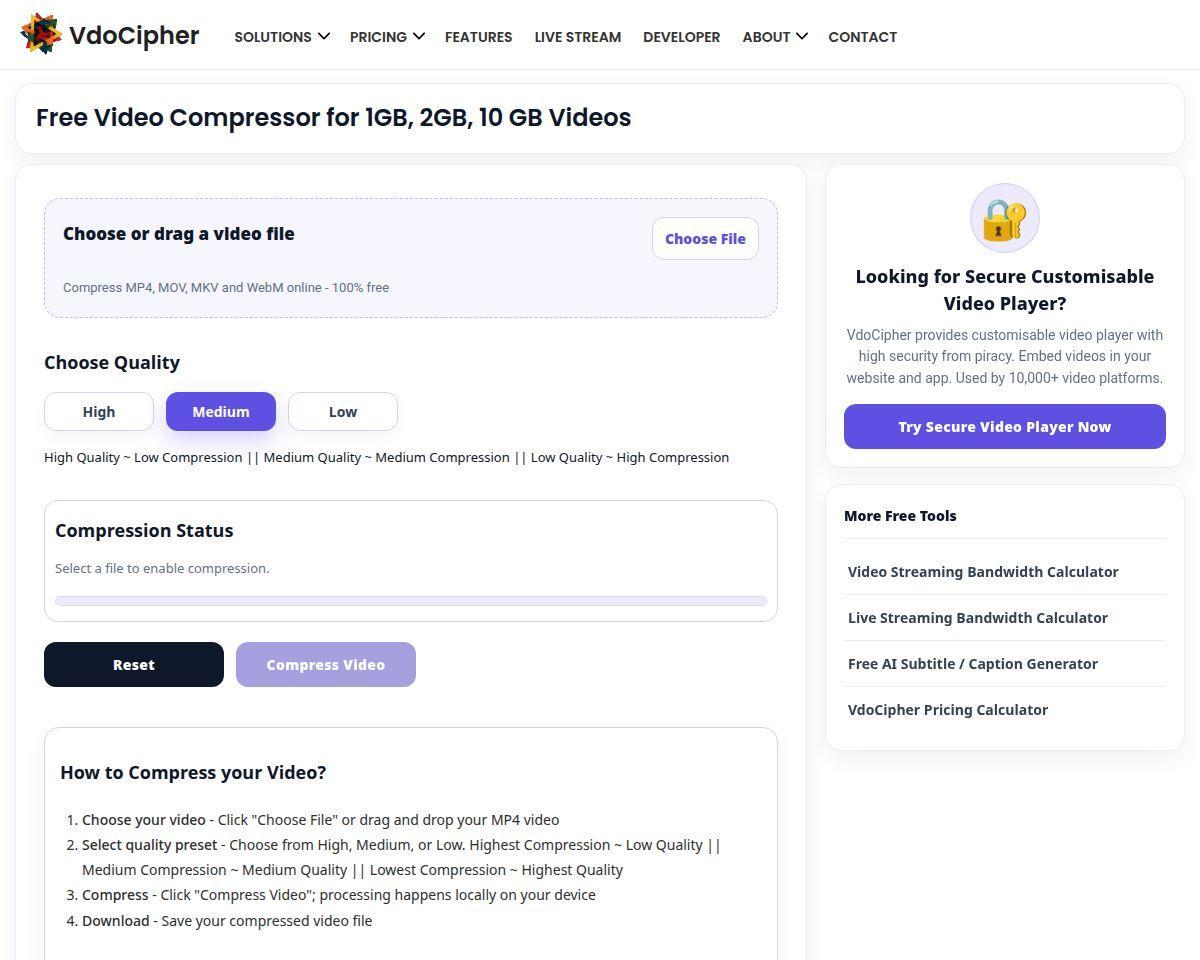
Task: Click the Reset button
Action: pyautogui.click(x=134, y=664)
